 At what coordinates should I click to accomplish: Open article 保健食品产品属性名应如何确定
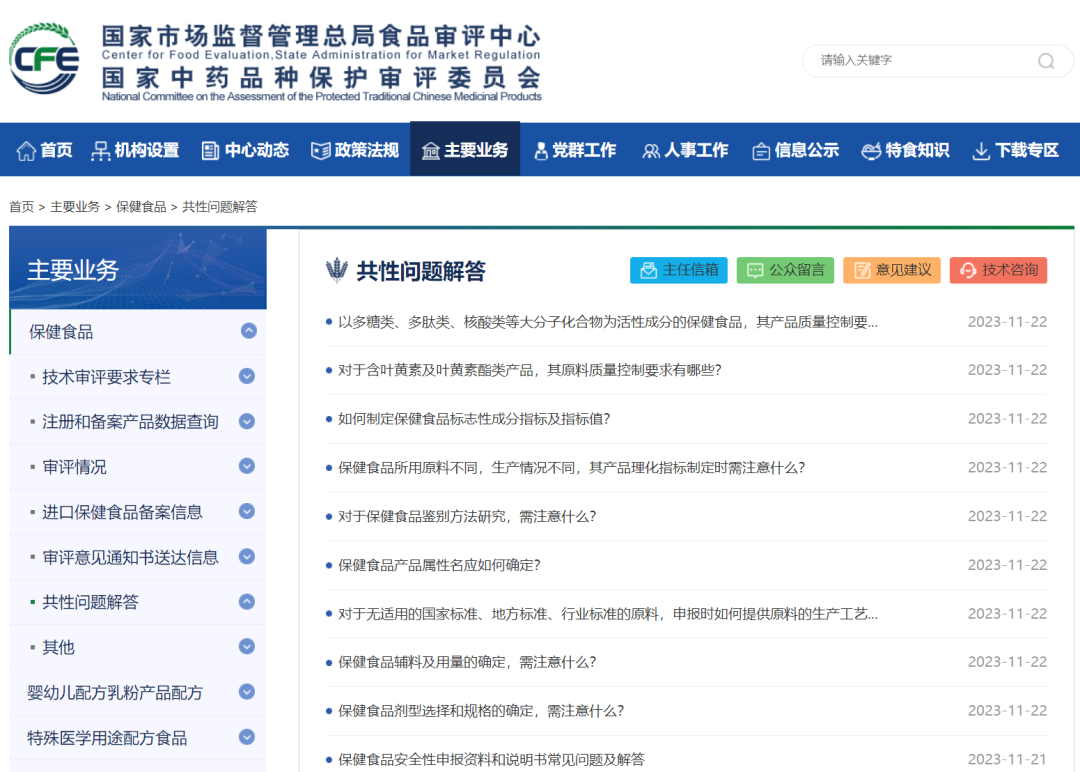click(439, 565)
